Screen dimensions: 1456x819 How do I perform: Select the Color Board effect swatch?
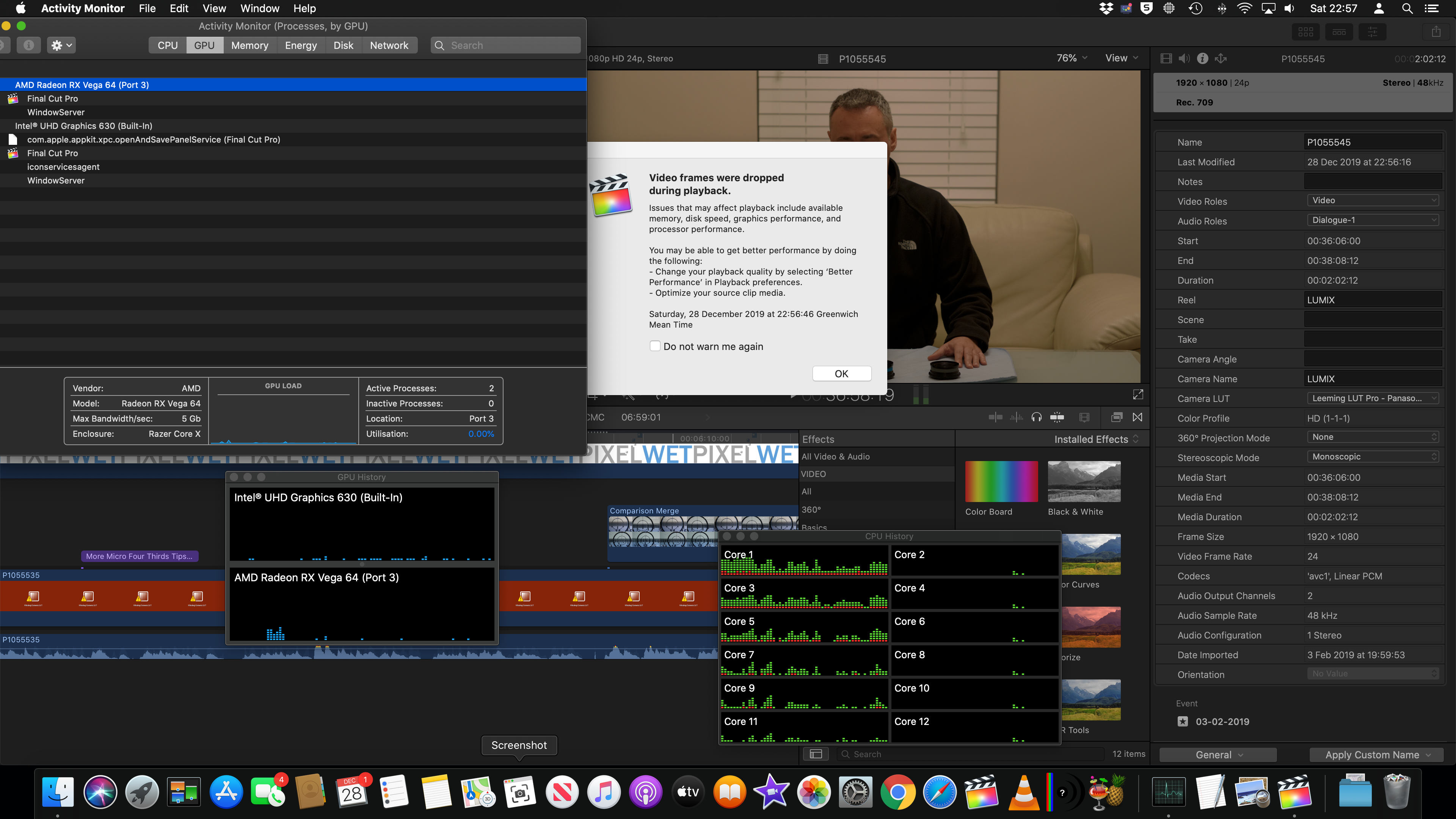(x=1001, y=482)
